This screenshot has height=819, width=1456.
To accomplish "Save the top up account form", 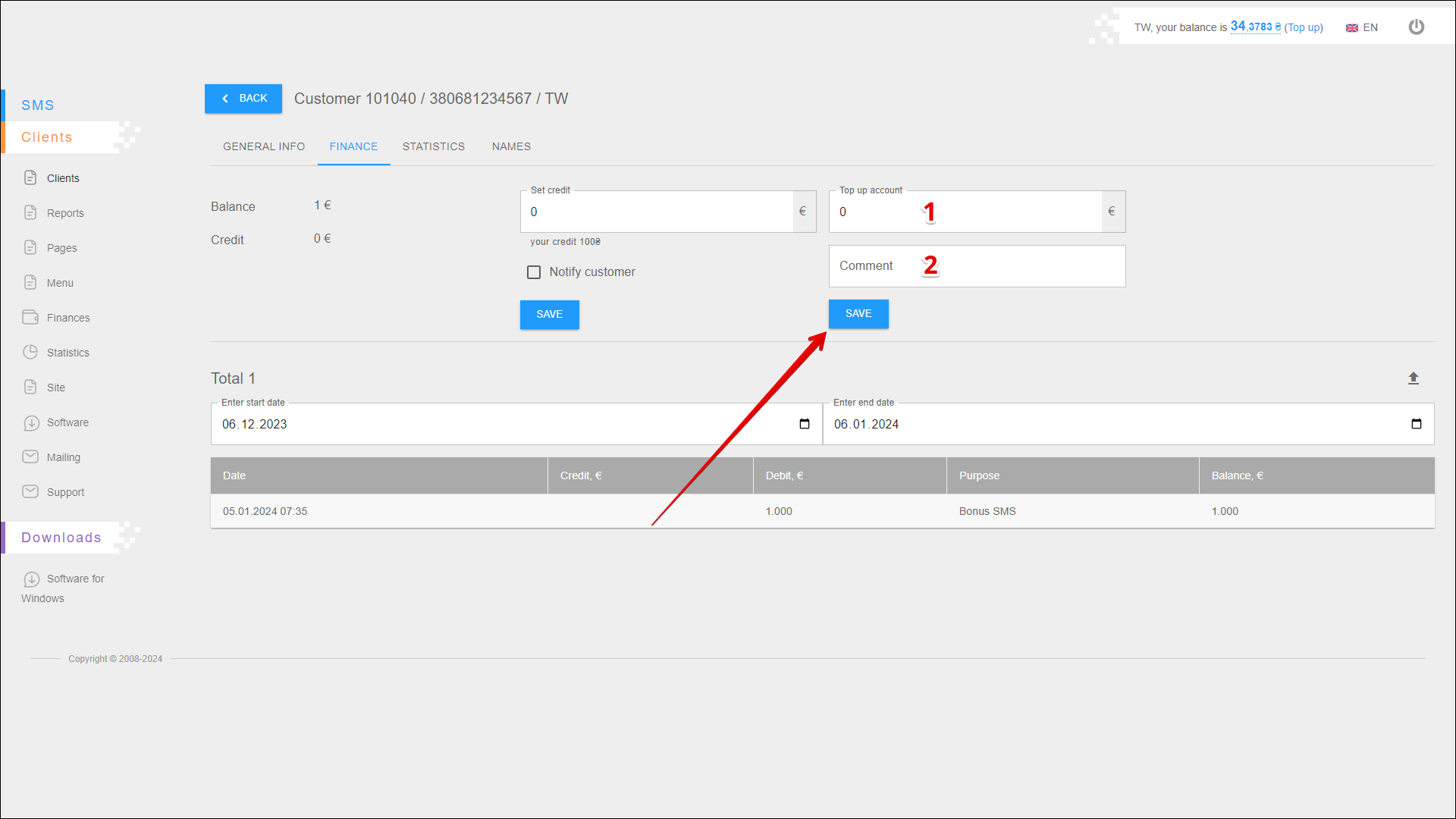I will (x=858, y=314).
